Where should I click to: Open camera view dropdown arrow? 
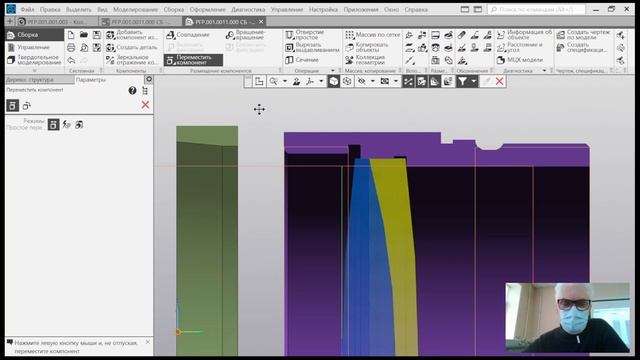coord(396,82)
